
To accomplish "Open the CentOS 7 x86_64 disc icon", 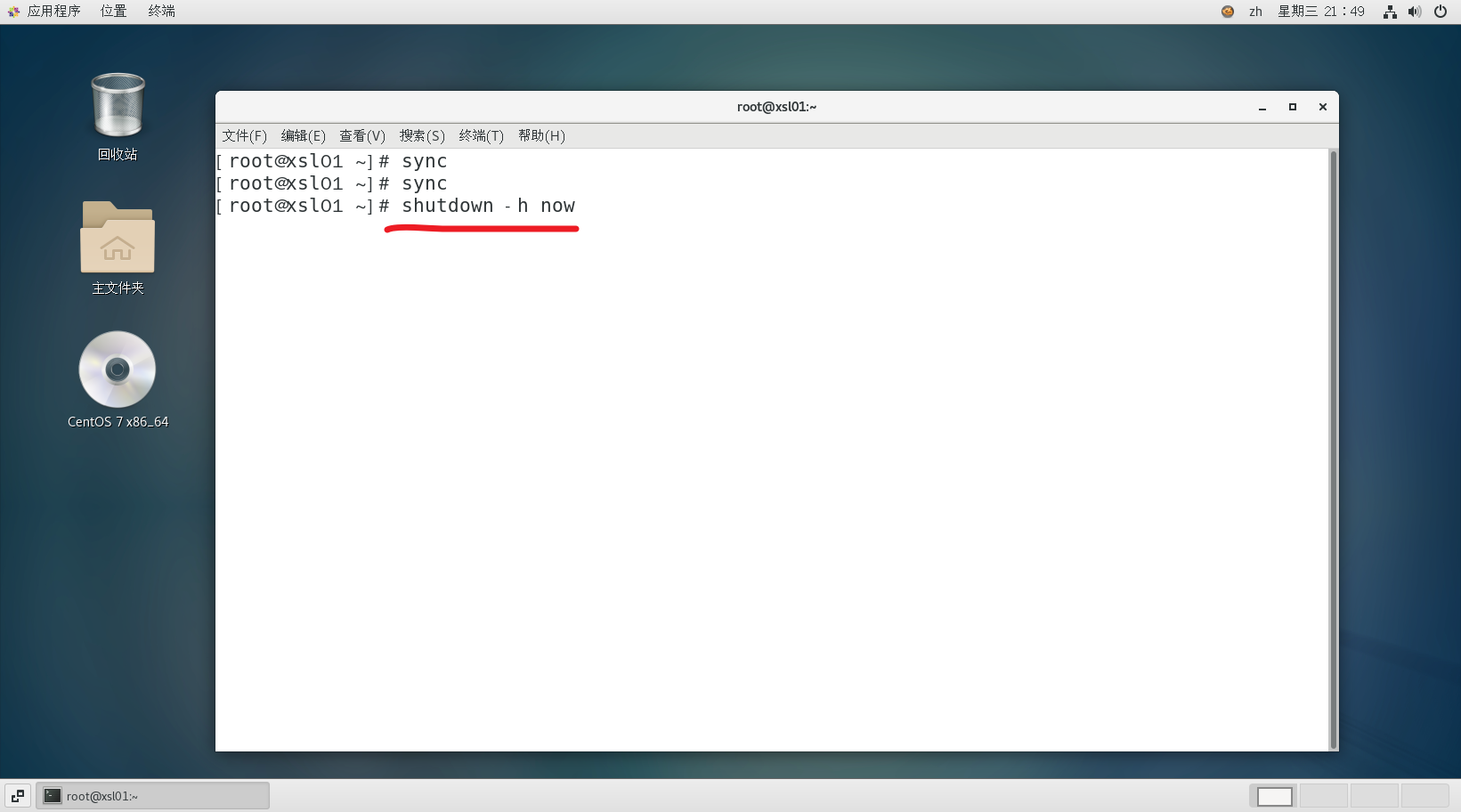I will 118,369.
